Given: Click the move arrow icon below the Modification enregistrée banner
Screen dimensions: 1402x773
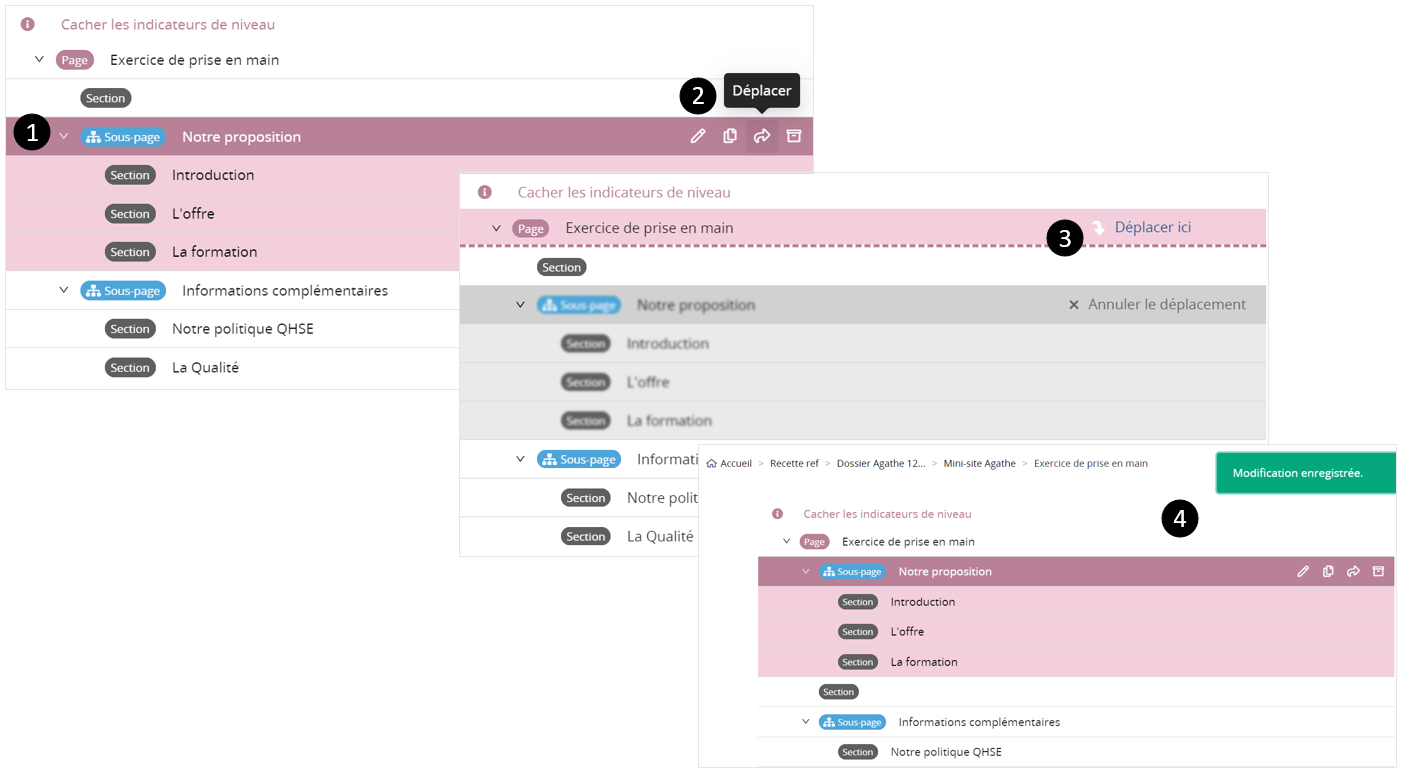Looking at the screenshot, I should 1353,571.
